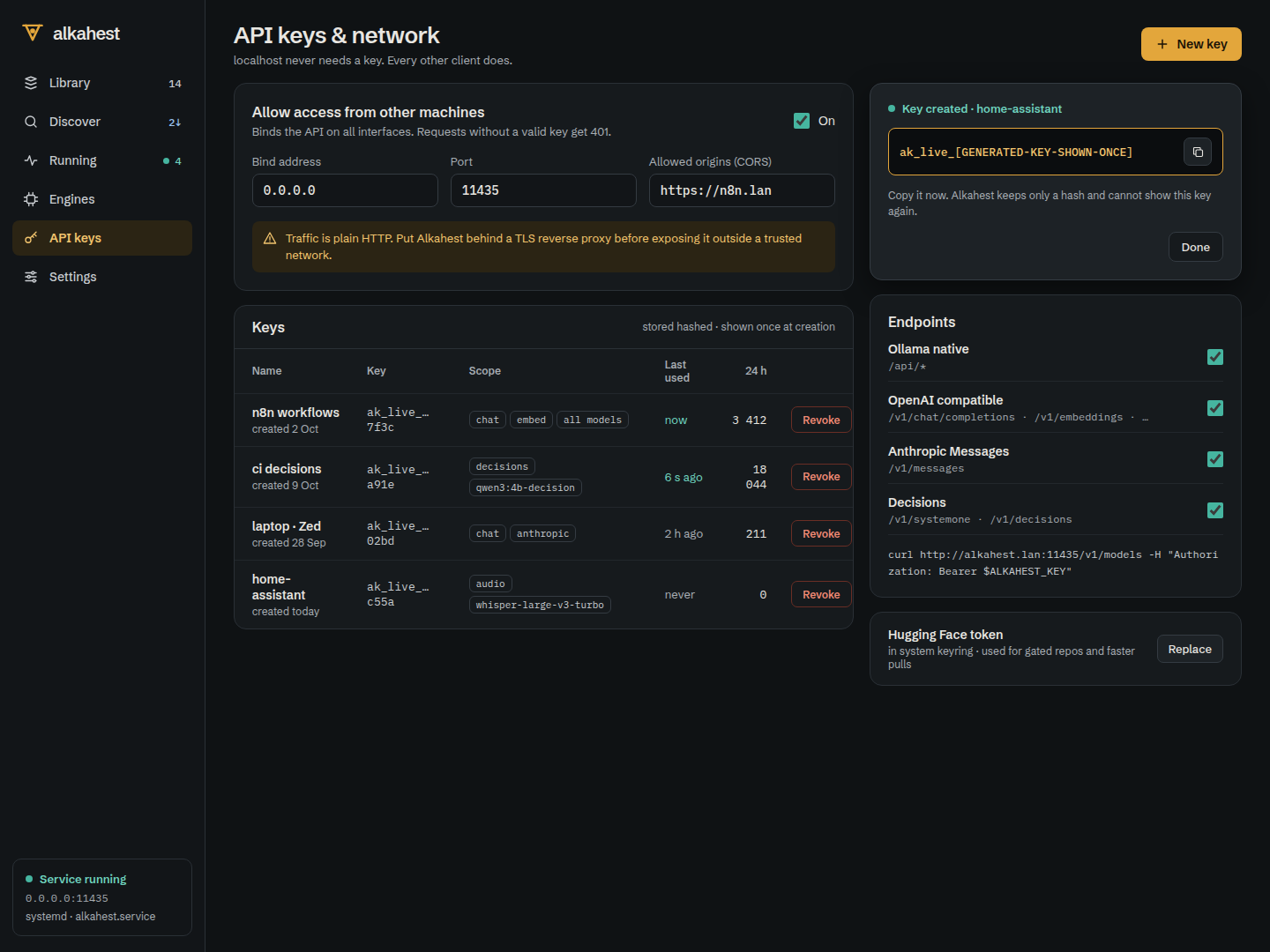Edit the Allowed origins CORS field
1270x952 pixels.
point(742,190)
